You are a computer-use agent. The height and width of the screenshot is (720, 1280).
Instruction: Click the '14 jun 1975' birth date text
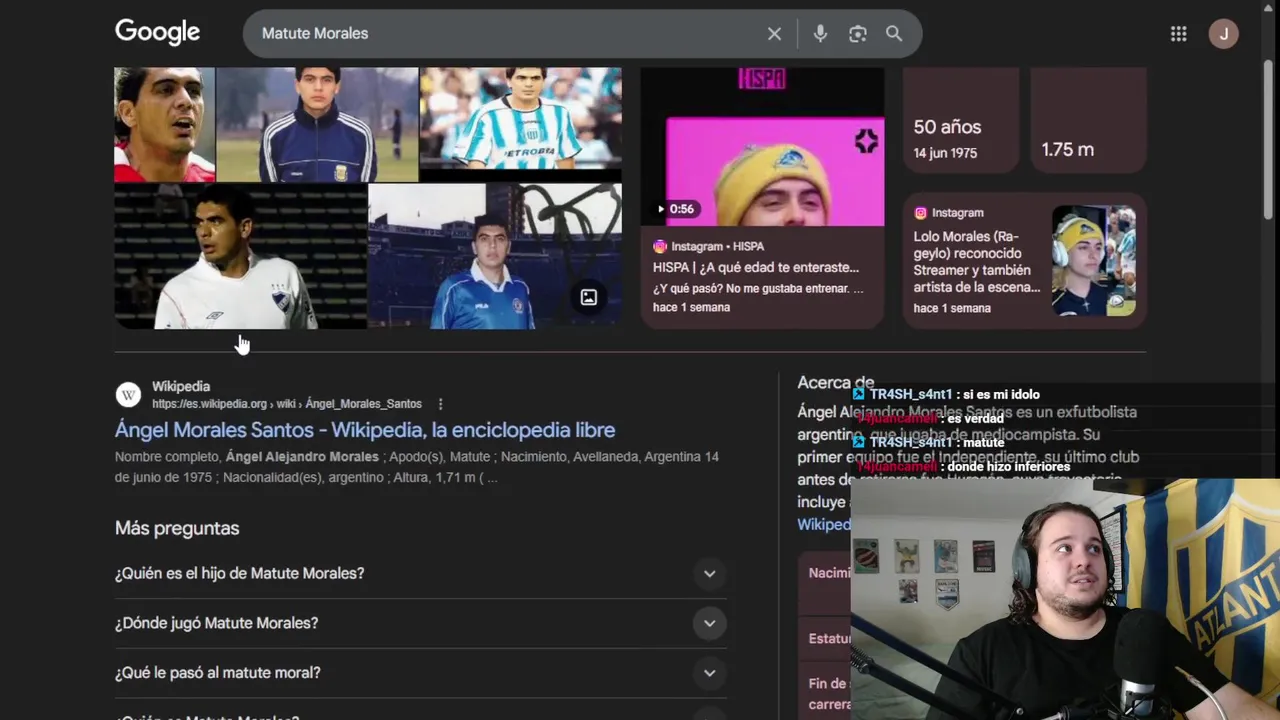pyautogui.click(x=945, y=153)
